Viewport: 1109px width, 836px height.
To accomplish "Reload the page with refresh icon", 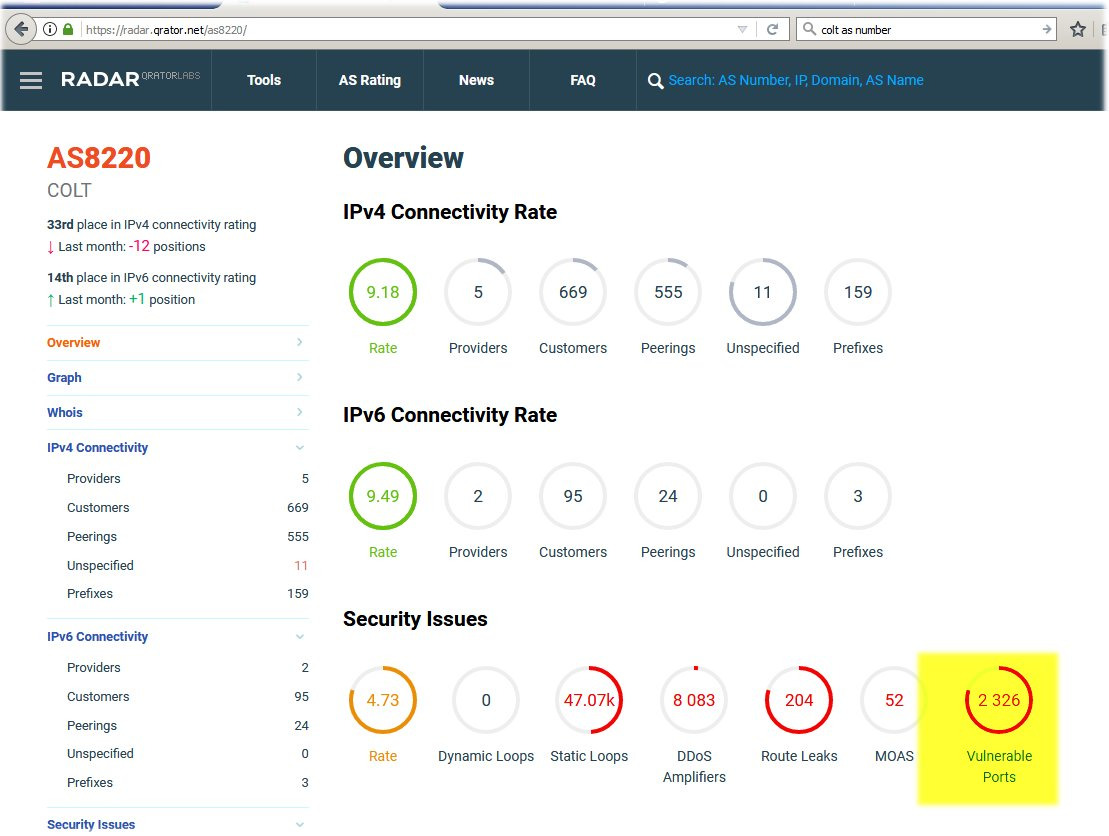I will click(x=772, y=29).
